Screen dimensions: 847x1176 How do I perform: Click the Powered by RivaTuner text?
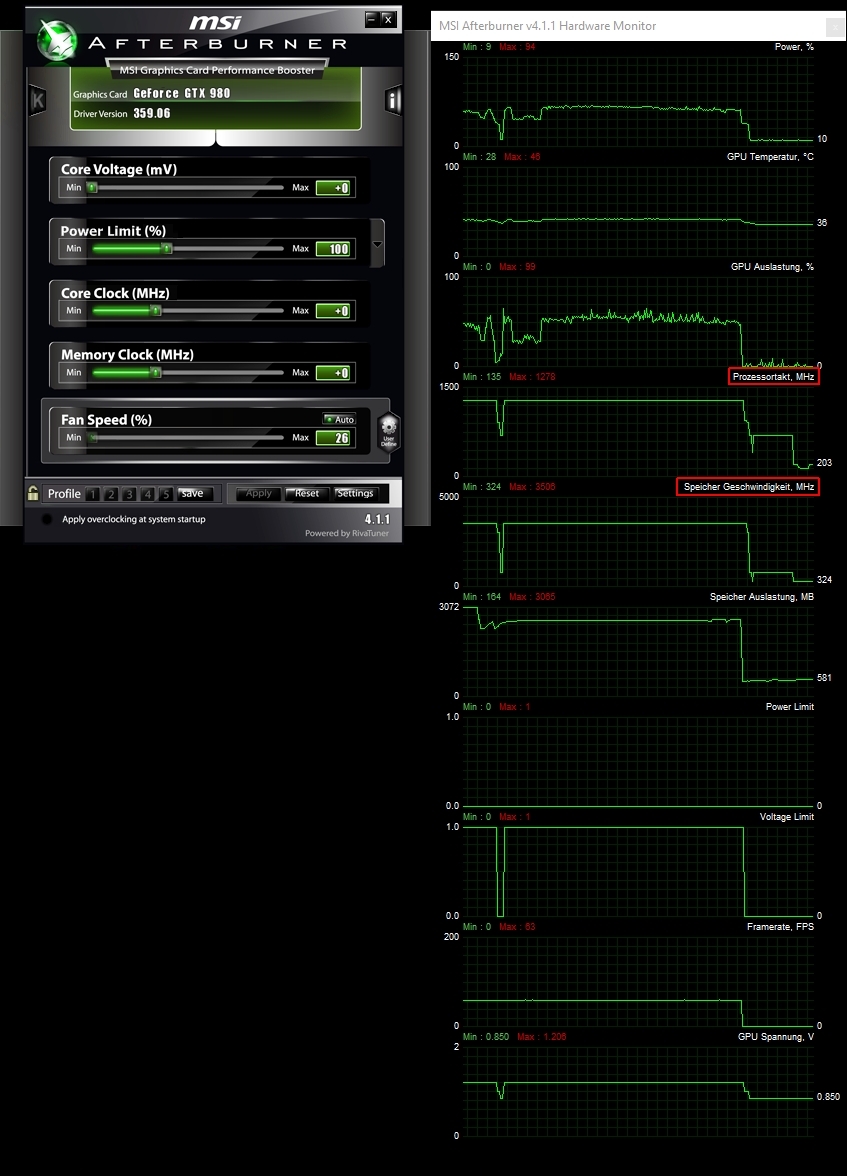(347, 533)
